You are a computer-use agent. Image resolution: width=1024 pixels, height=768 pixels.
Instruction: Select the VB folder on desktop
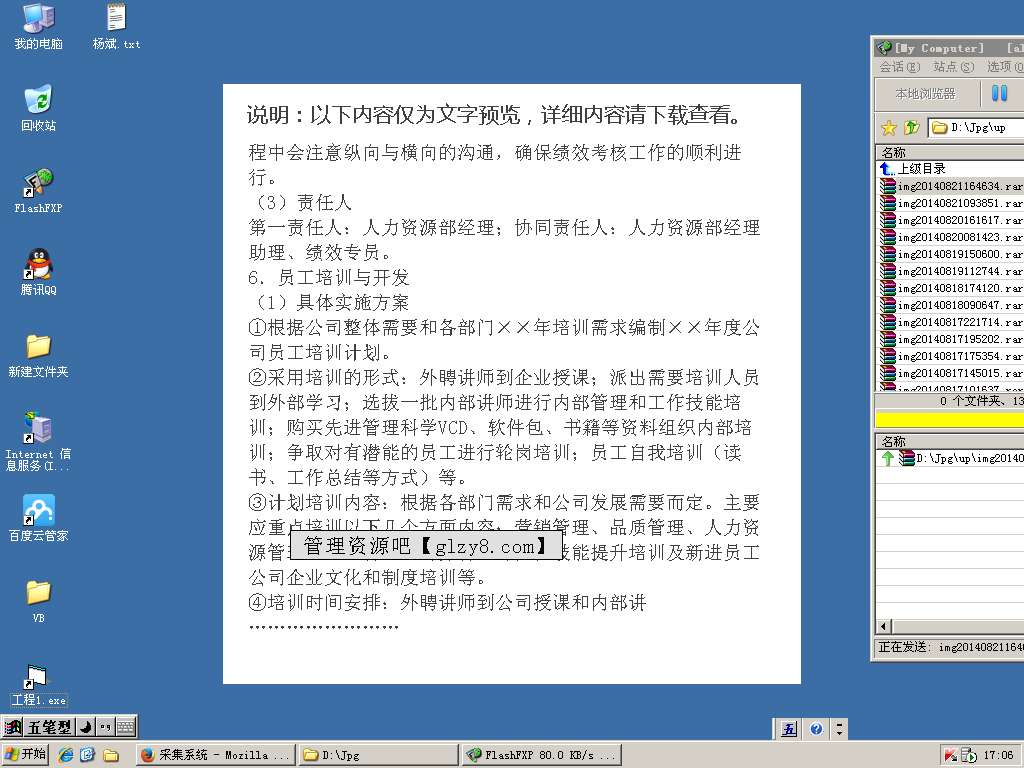click(x=39, y=601)
